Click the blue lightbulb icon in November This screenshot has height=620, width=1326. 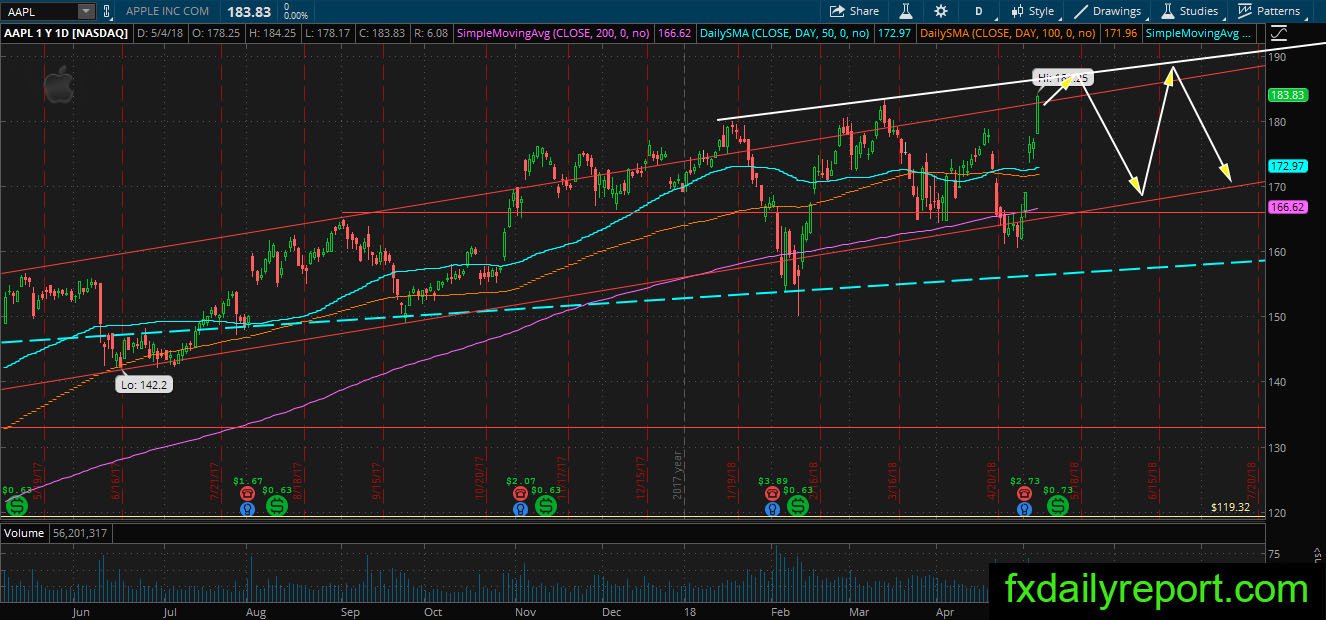(x=519, y=509)
